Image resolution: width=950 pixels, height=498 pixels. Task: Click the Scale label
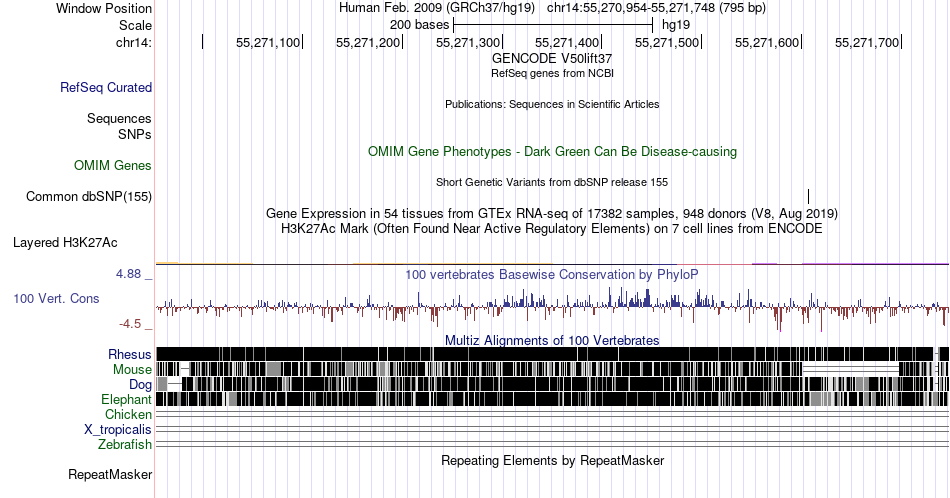pyautogui.click(x=135, y=25)
